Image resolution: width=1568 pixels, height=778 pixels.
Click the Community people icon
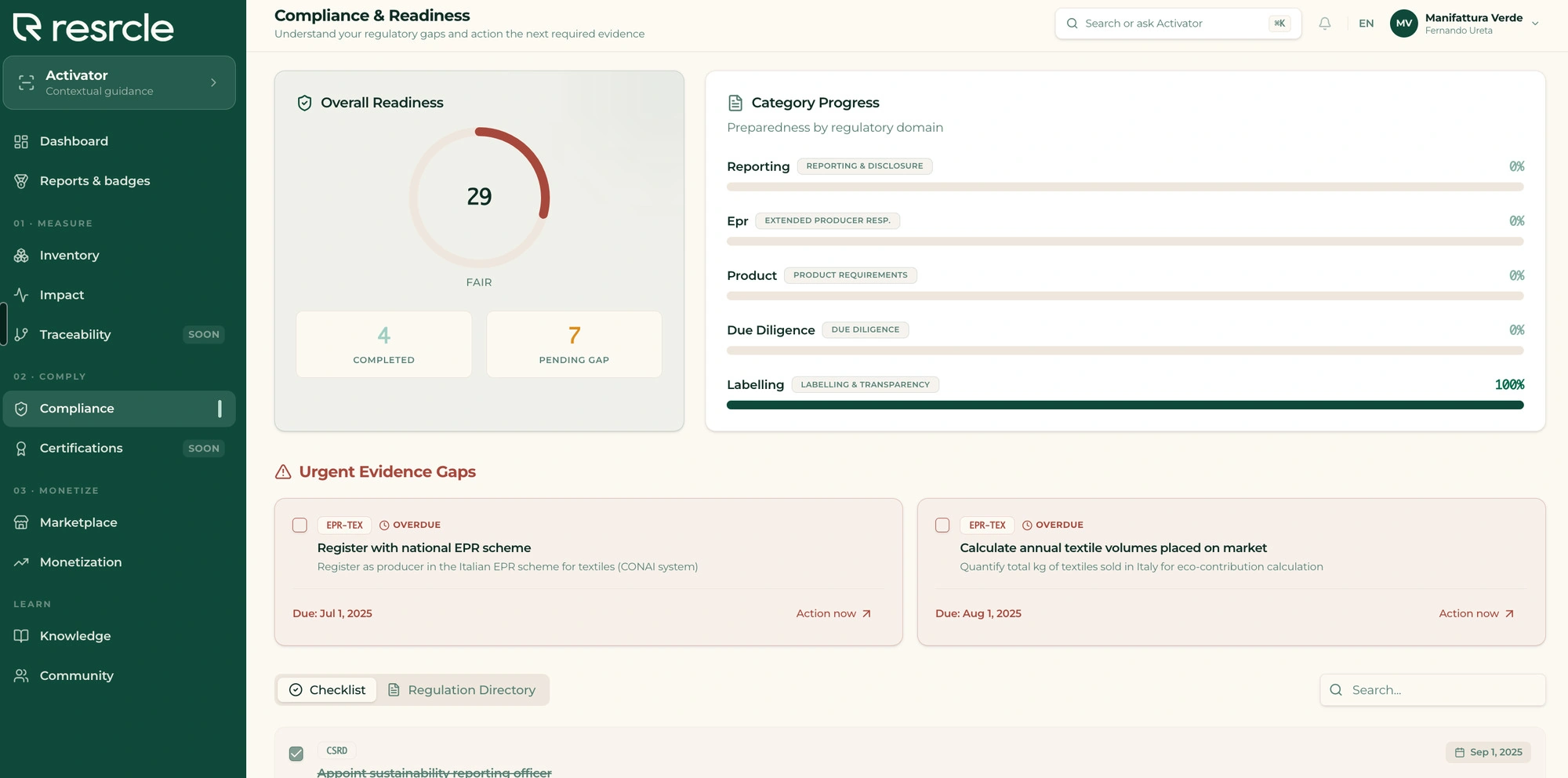click(21, 675)
